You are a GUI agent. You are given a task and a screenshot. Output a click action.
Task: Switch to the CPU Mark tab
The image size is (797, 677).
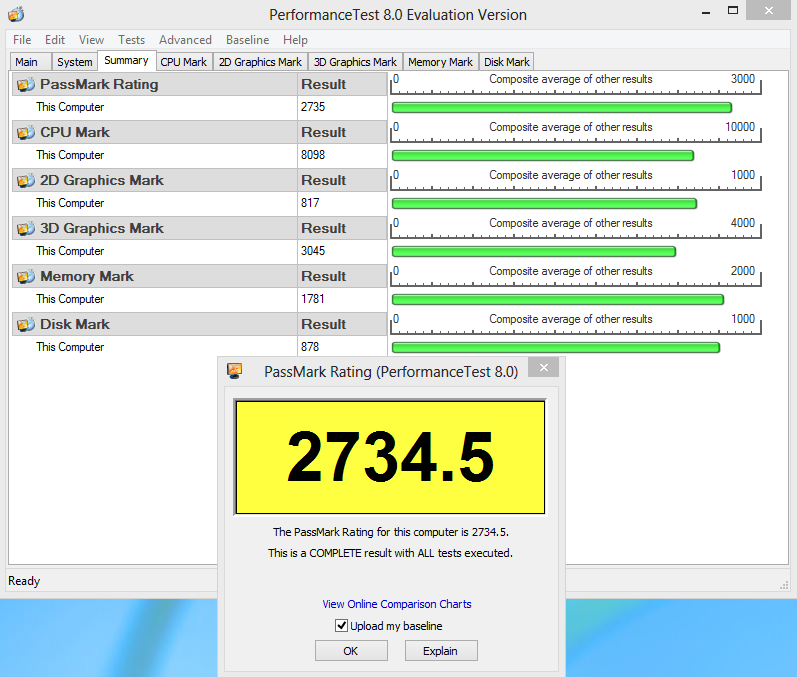183,62
